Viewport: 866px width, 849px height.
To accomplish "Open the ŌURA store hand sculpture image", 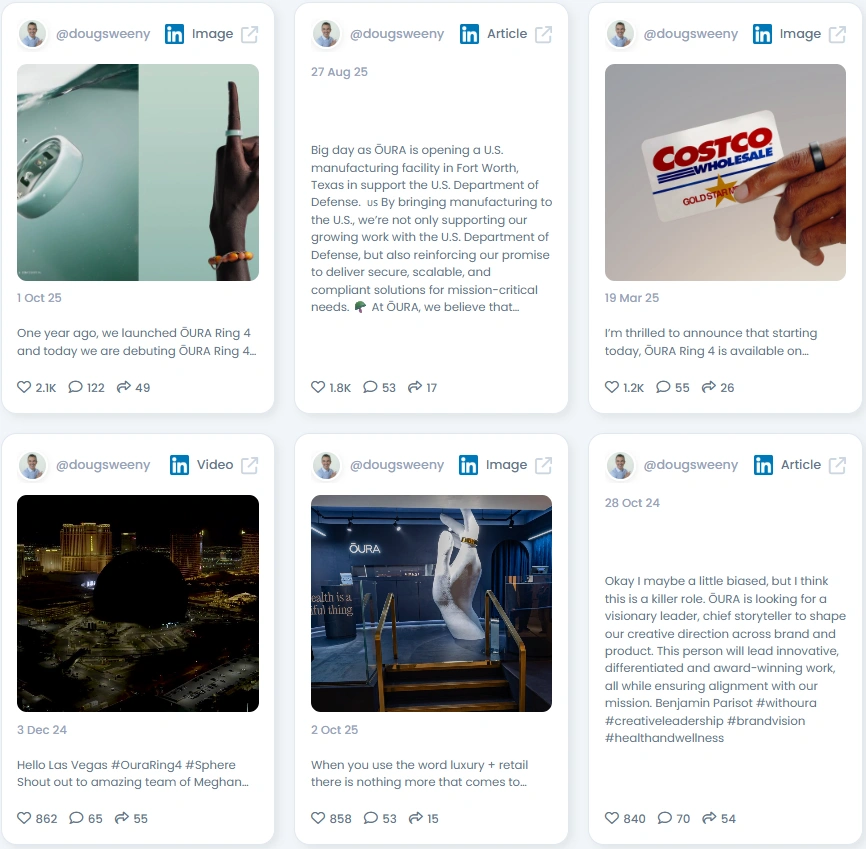I will (431, 603).
